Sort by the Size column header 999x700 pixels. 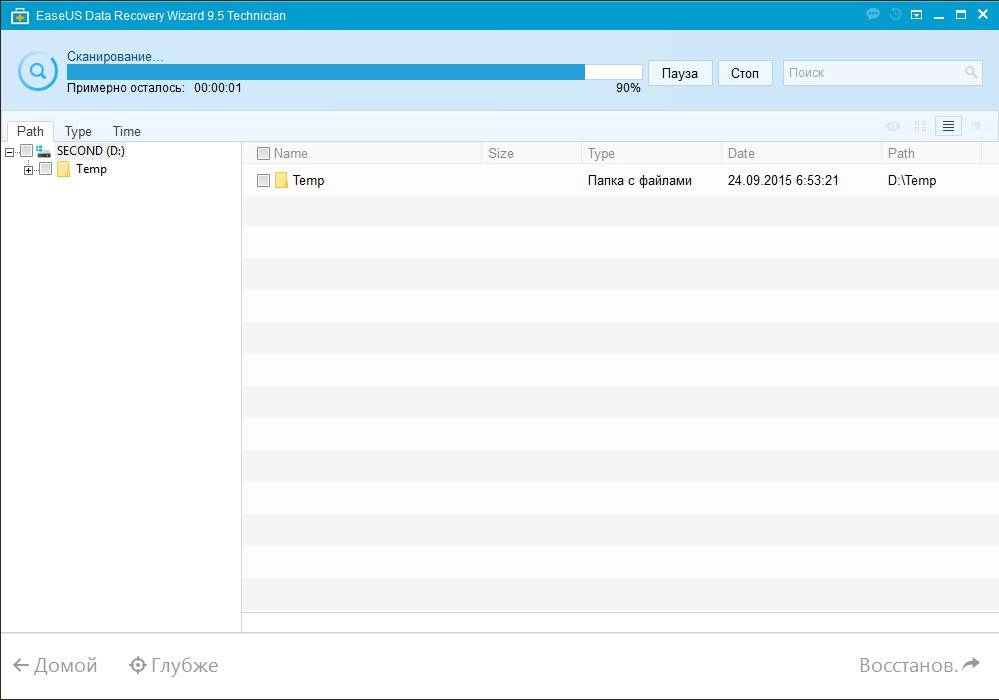[x=501, y=153]
